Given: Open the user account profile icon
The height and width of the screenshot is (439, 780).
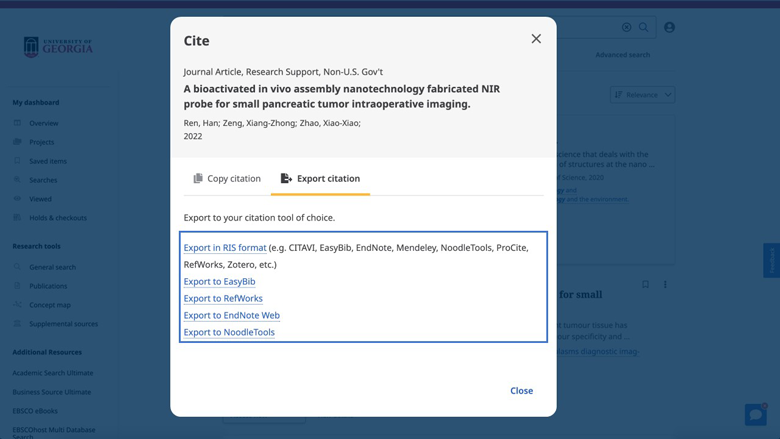Looking at the screenshot, I should click(669, 27).
